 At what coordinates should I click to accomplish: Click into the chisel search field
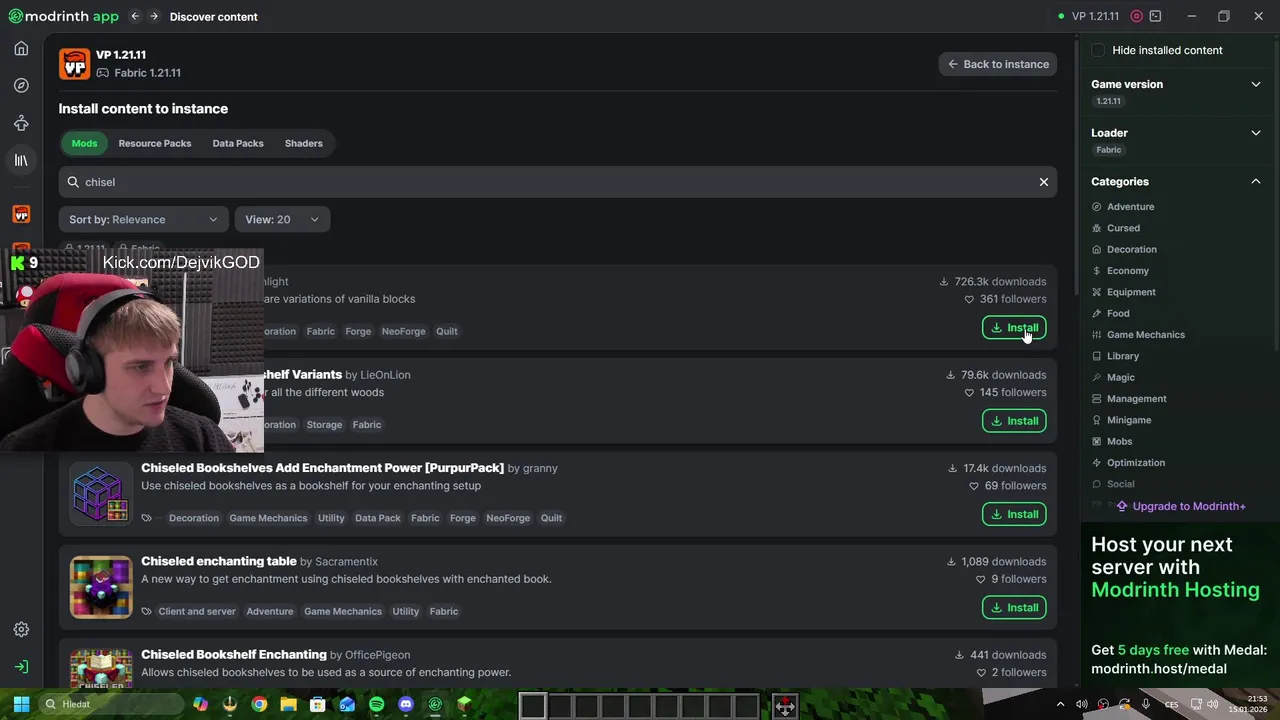557,182
